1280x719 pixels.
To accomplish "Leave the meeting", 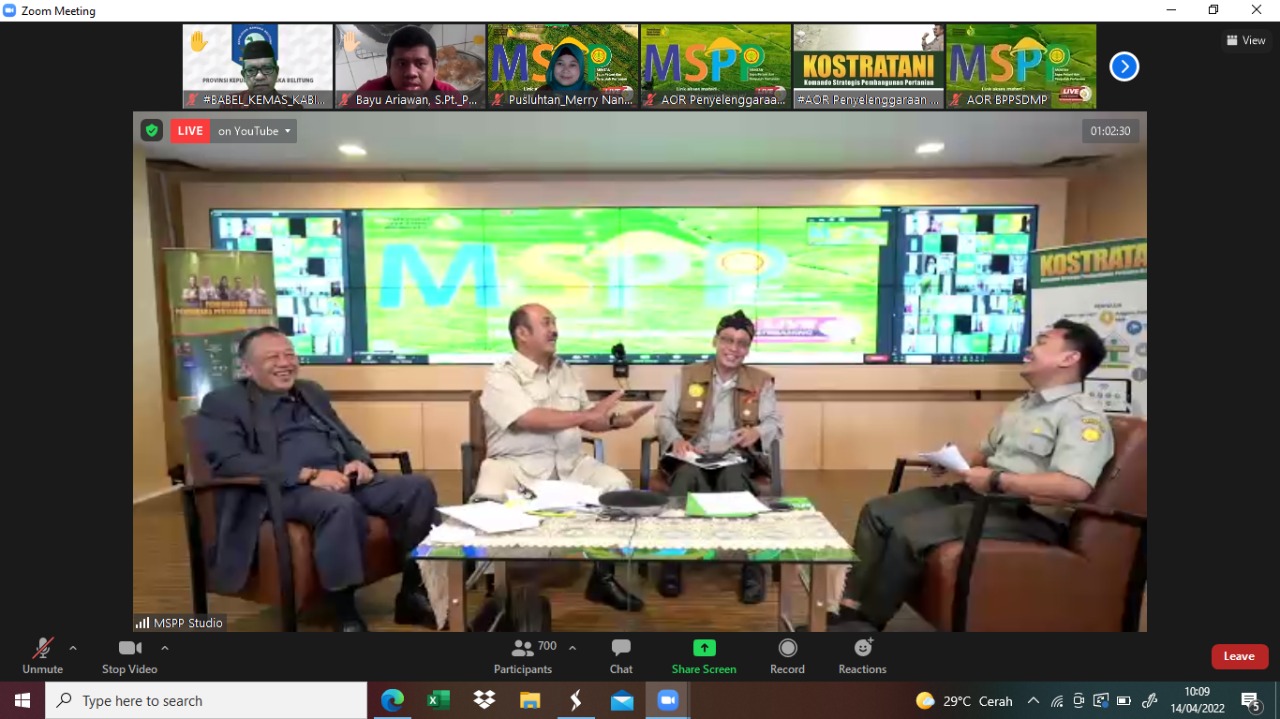I will click(1239, 656).
